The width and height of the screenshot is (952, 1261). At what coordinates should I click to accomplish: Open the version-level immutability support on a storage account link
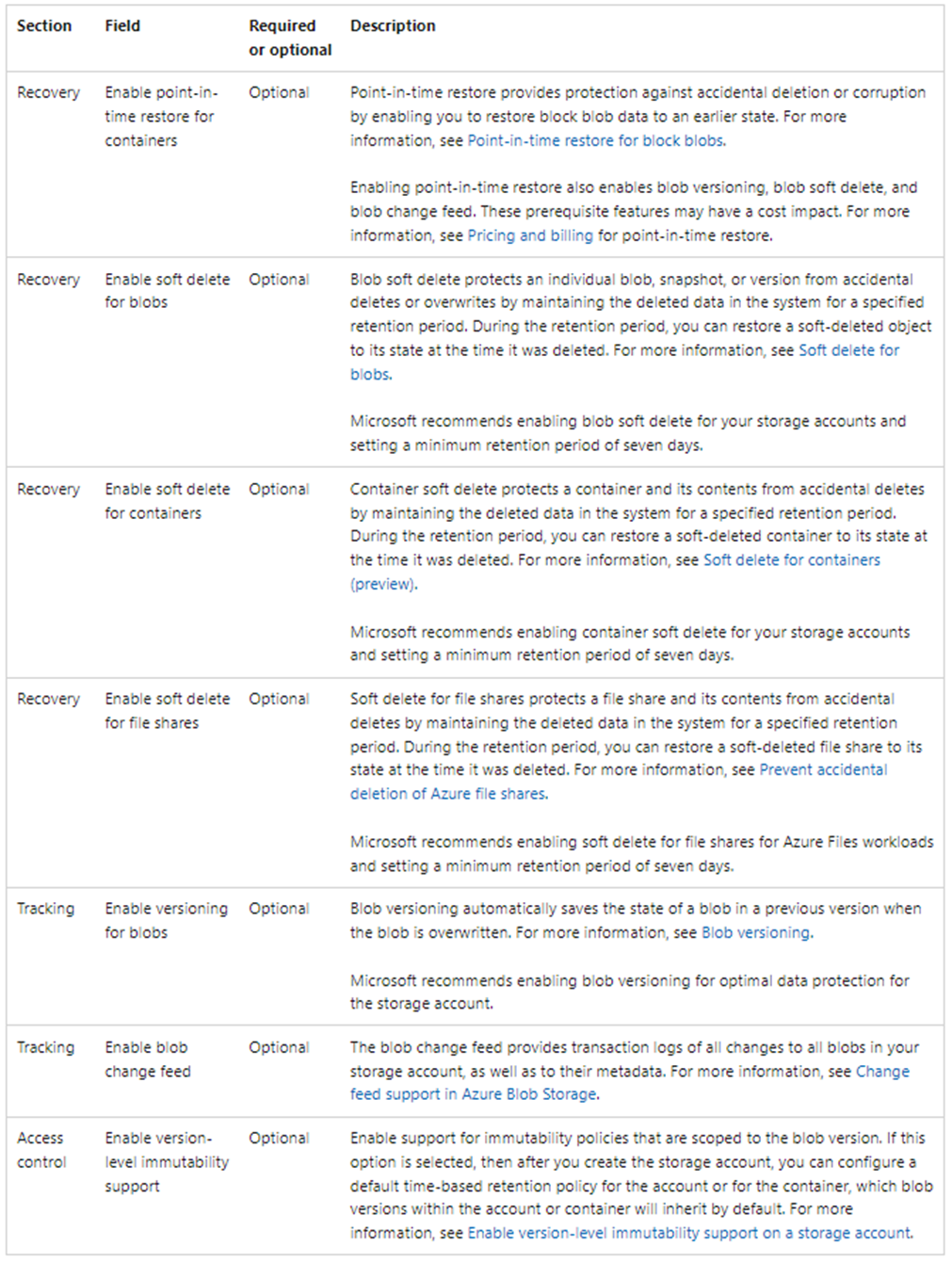[x=689, y=1233]
